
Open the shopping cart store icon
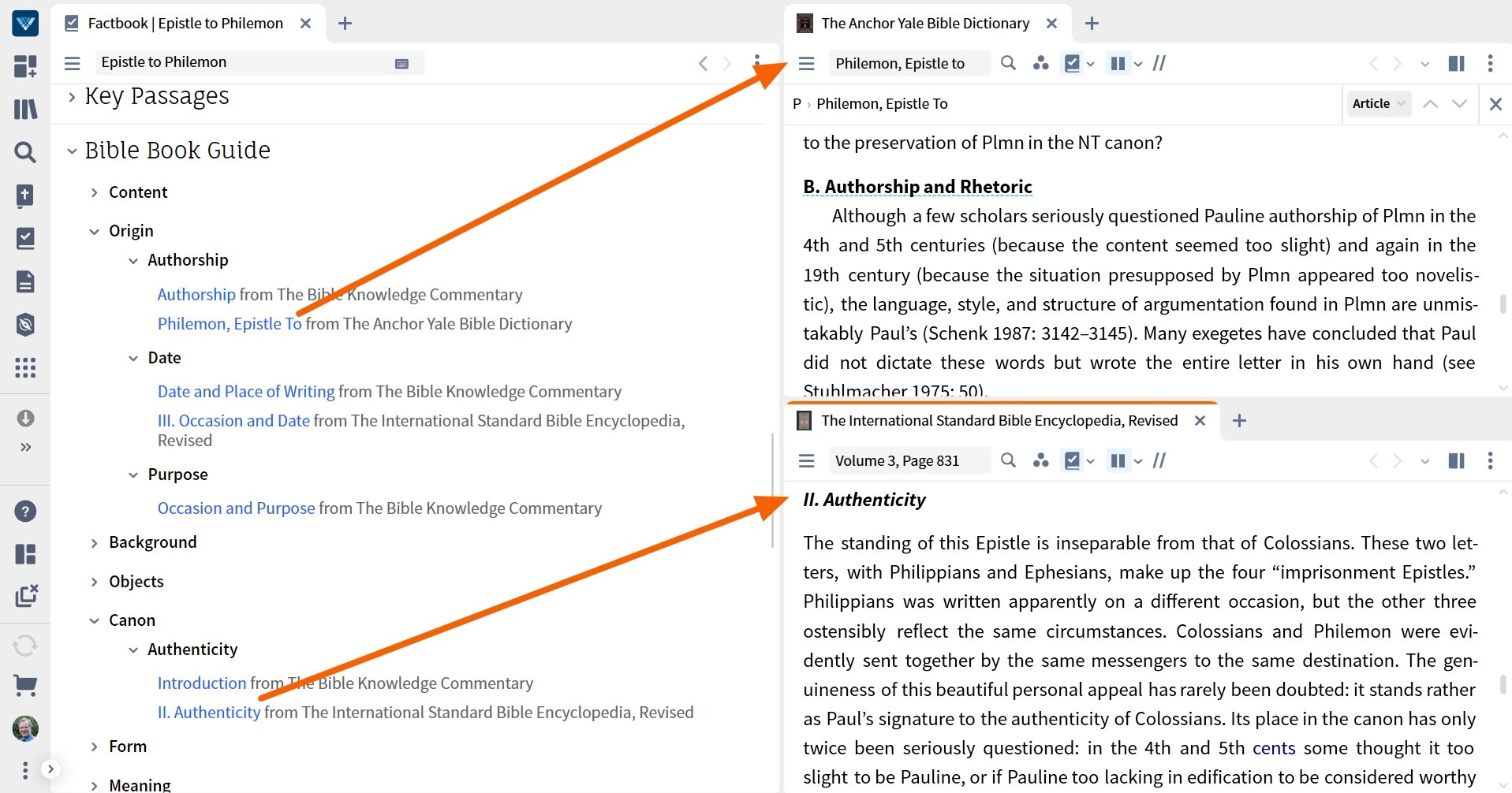coord(25,686)
